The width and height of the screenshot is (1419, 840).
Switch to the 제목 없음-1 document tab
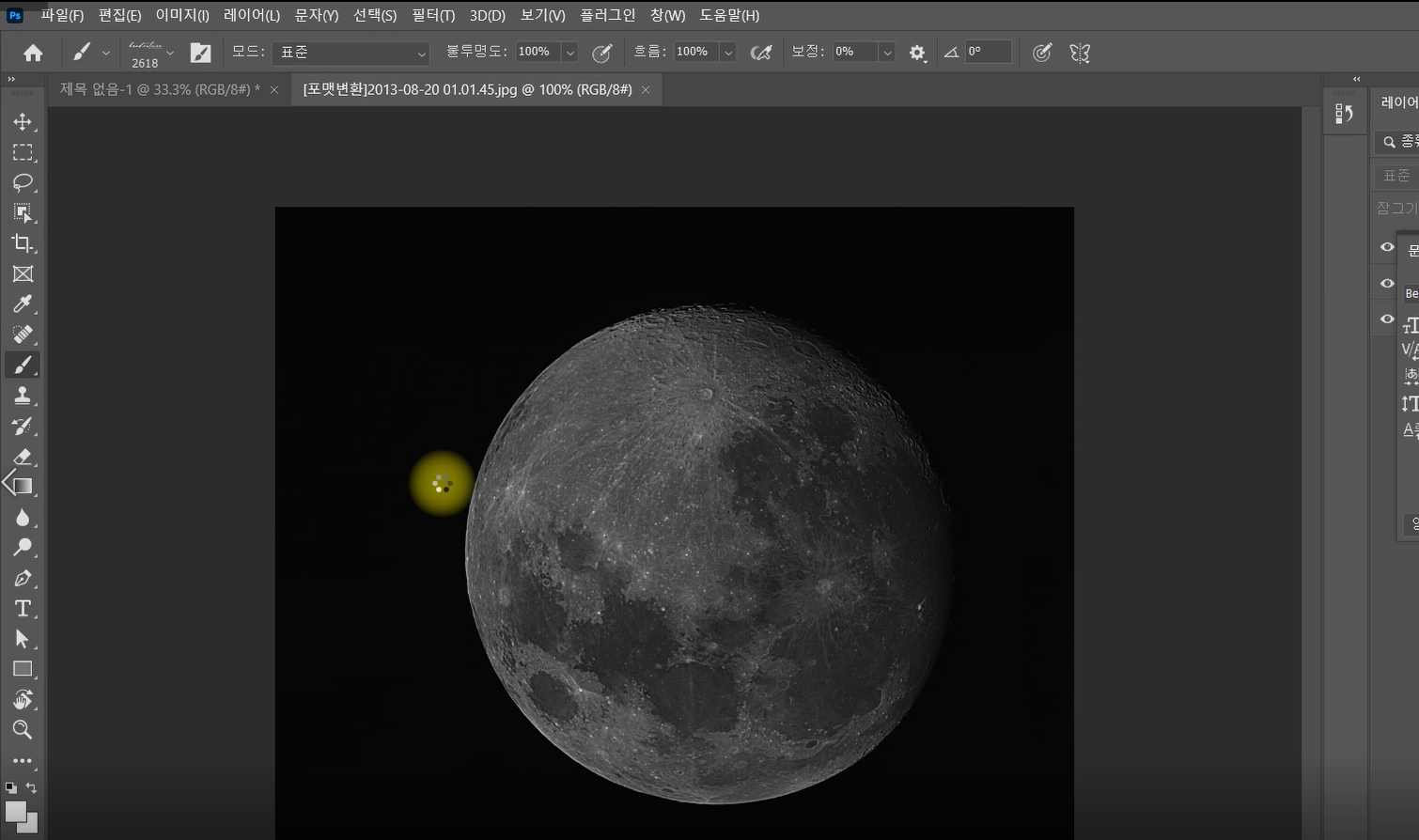160,89
